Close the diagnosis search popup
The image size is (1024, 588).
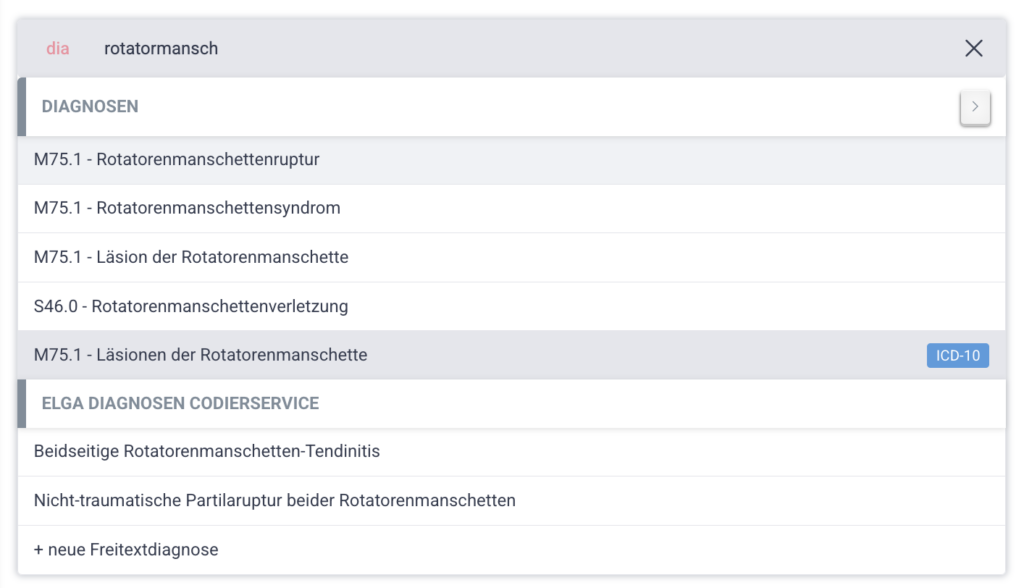click(x=973, y=48)
